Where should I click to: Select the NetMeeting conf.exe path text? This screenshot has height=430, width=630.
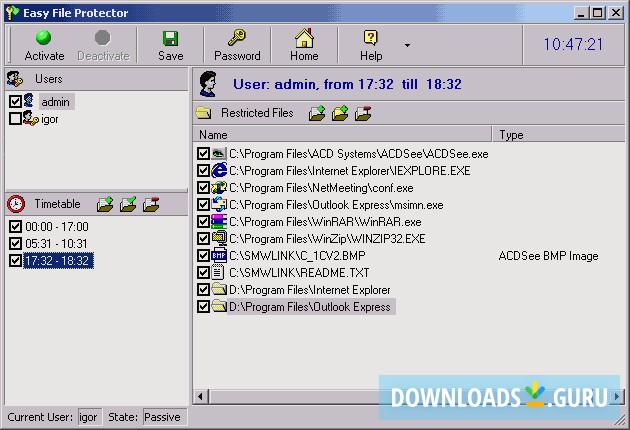321,188
